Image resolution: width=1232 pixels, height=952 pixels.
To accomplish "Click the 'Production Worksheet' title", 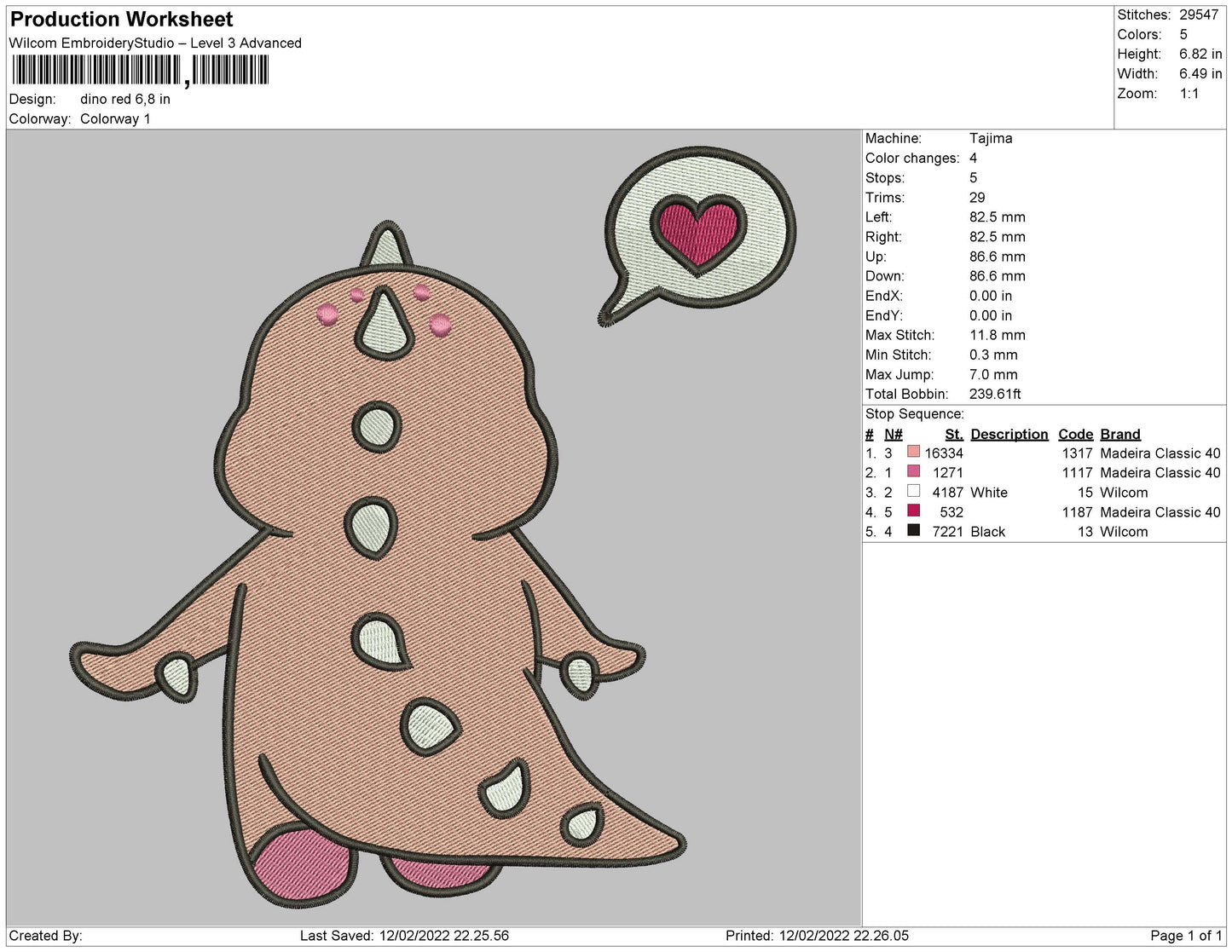I will click(x=122, y=19).
